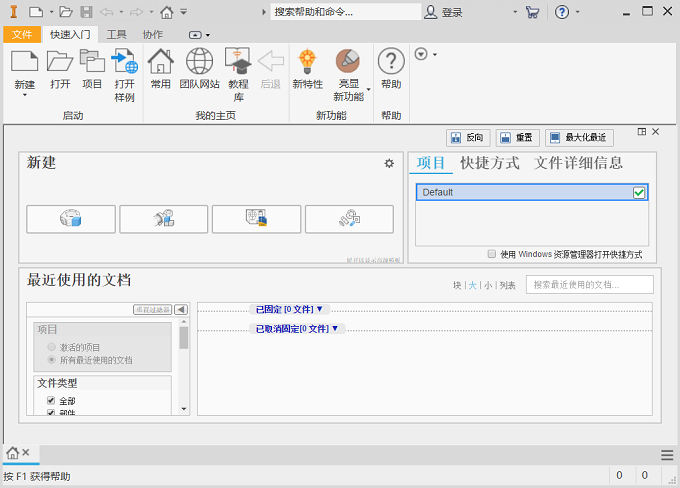Viewport: 680px width, 488px height.
Task: Click the 新建 ribbon icon
Action: 25,61
